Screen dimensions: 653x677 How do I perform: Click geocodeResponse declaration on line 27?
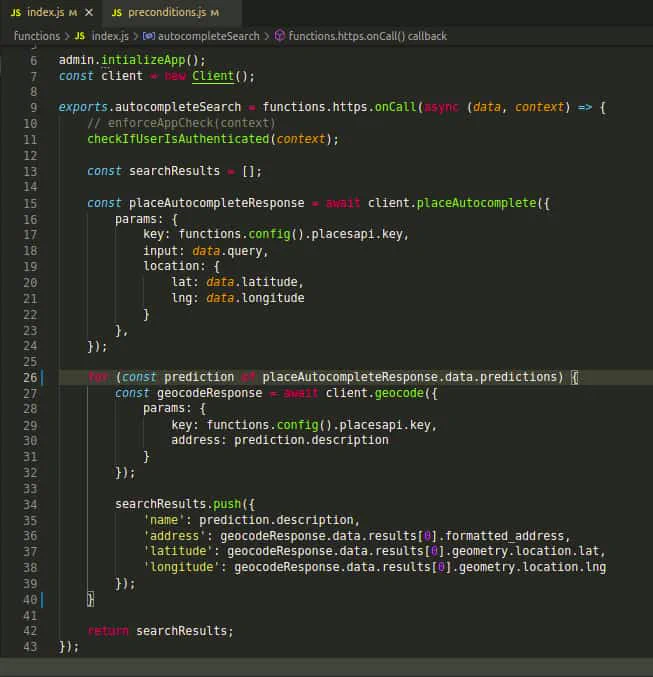[209, 393]
